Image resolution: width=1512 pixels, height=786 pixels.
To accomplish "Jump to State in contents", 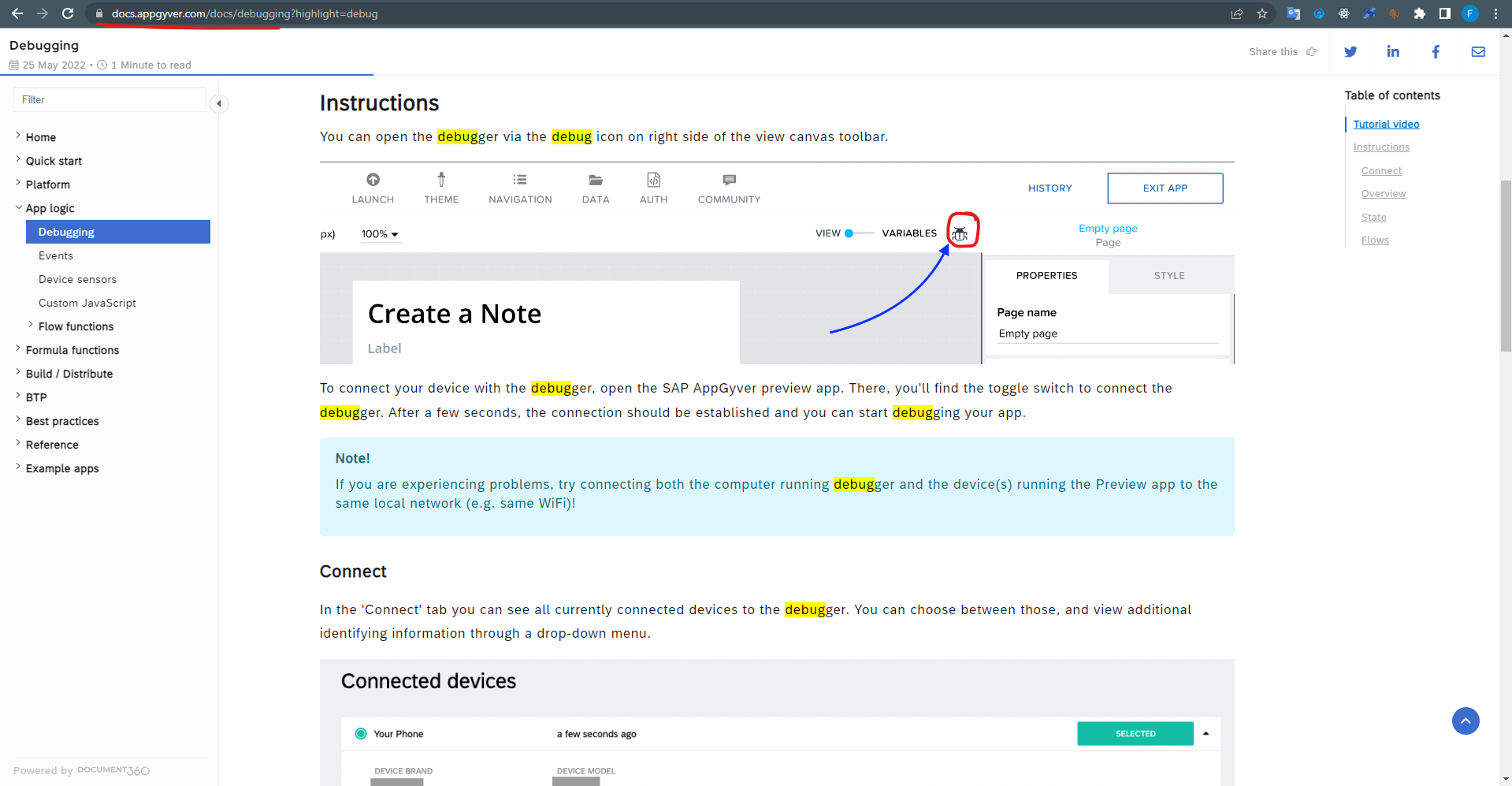I will [x=1373, y=217].
